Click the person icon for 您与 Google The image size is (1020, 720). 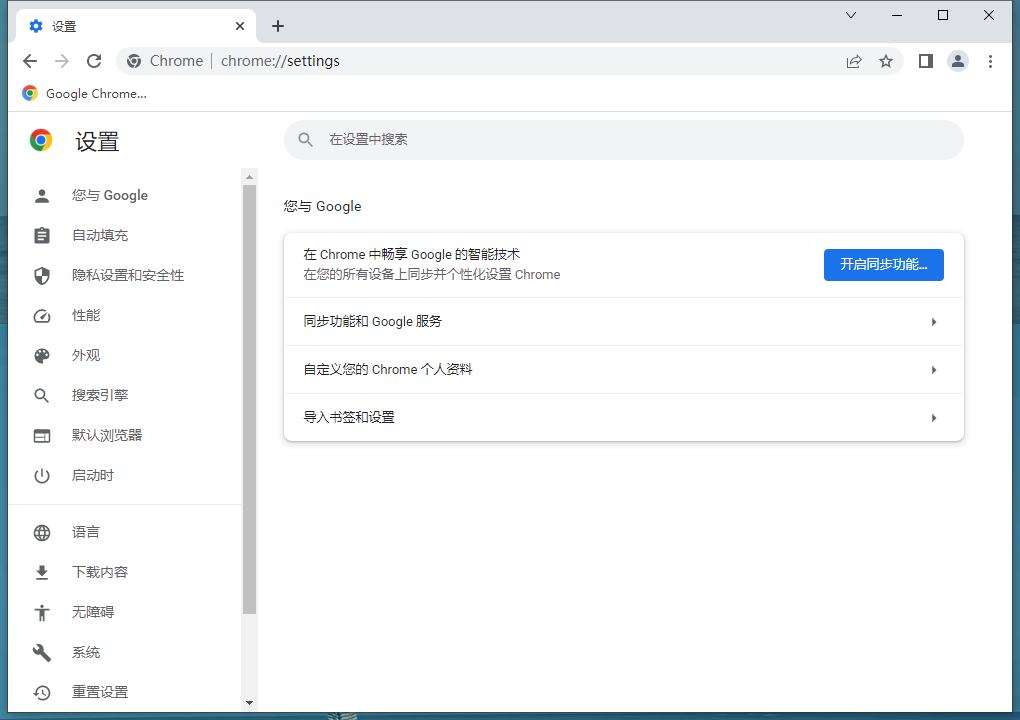tap(42, 196)
